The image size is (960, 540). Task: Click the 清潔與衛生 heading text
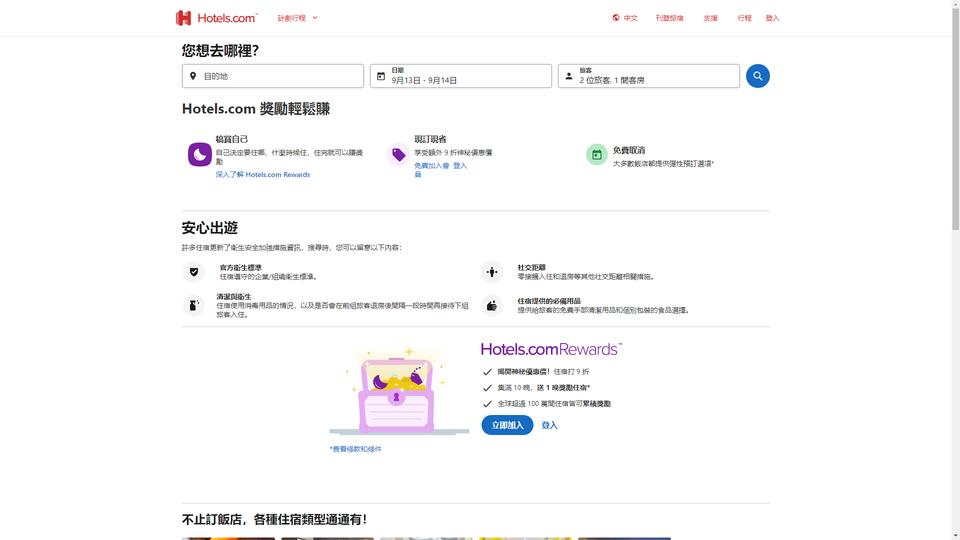pos(234,296)
